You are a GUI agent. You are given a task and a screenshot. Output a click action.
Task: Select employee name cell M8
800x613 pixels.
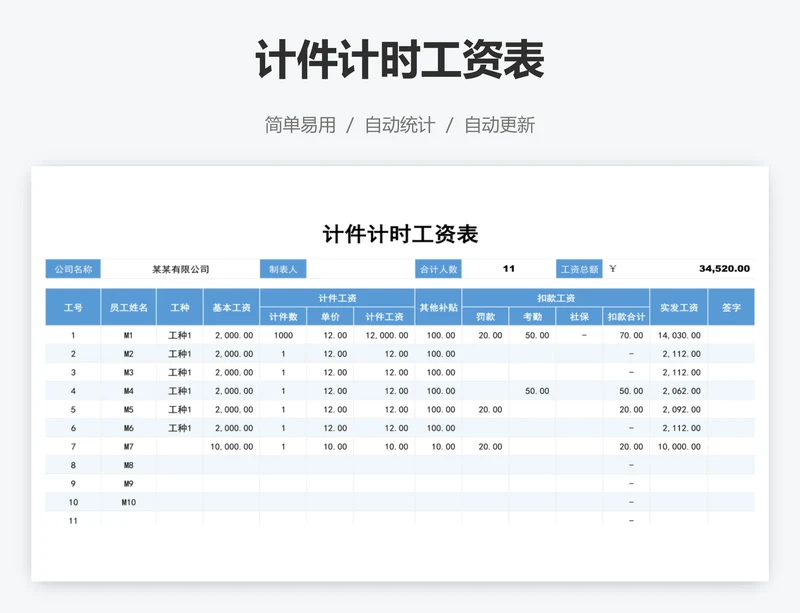point(129,465)
